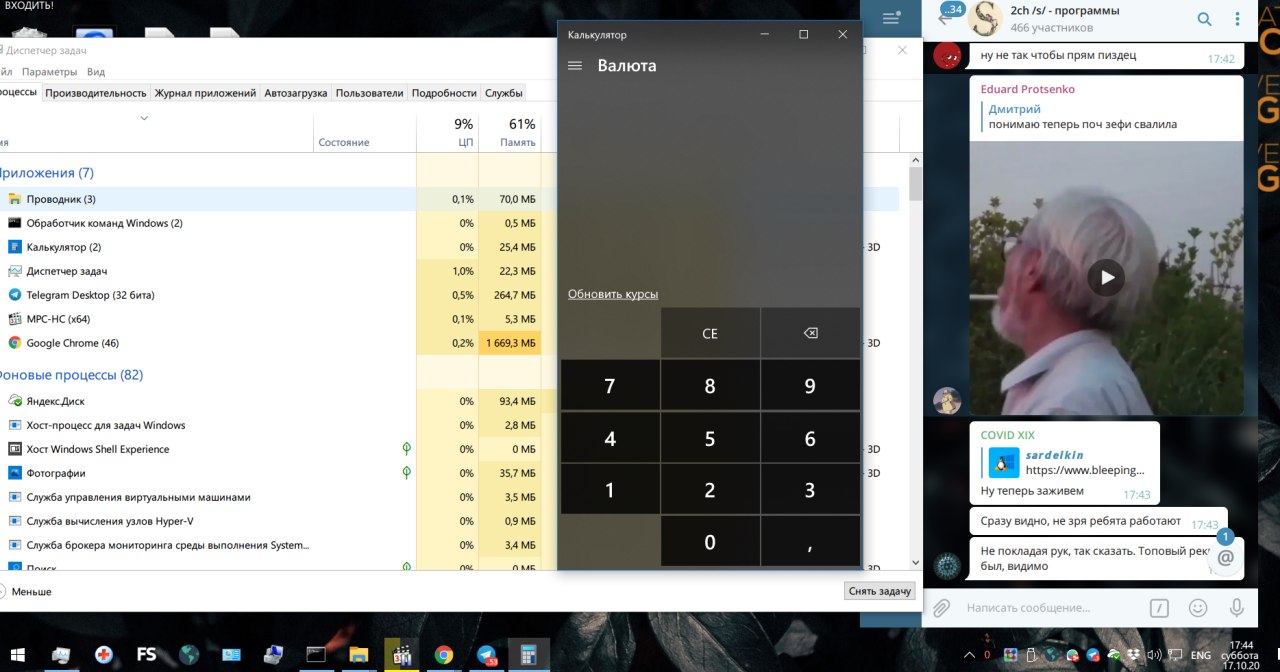The width and height of the screenshot is (1280, 672).
Task: Show hidden system tray icons
Action: coord(968,656)
